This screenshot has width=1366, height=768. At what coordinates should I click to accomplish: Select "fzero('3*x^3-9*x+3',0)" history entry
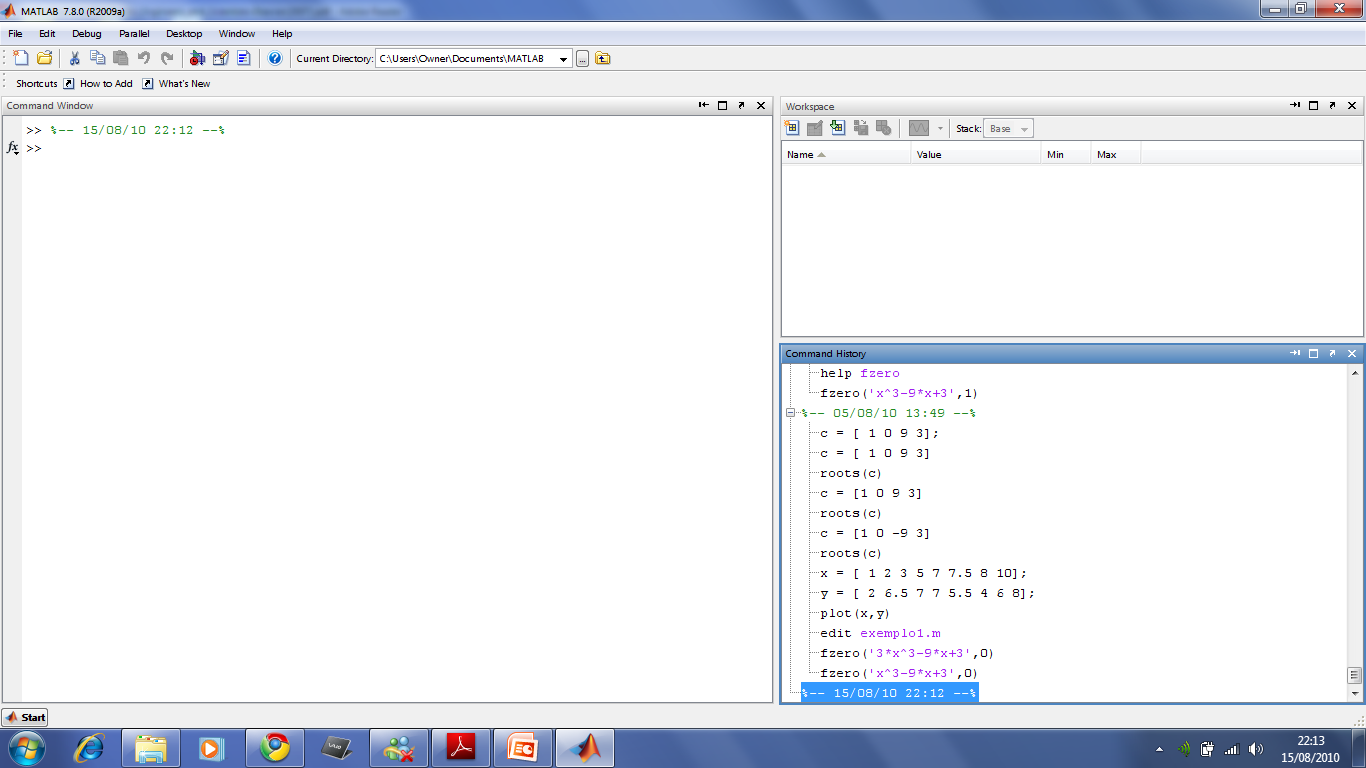coord(907,653)
